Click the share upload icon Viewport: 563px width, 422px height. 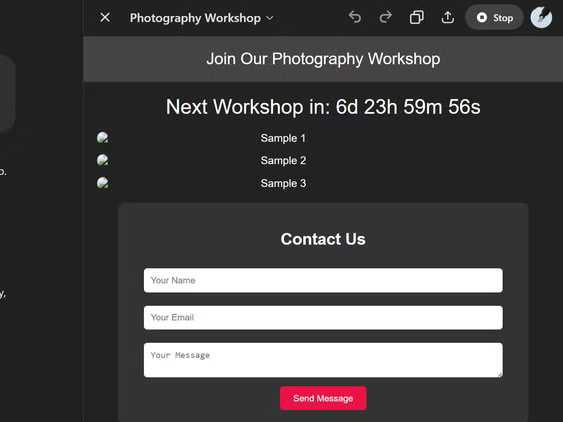[447, 17]
